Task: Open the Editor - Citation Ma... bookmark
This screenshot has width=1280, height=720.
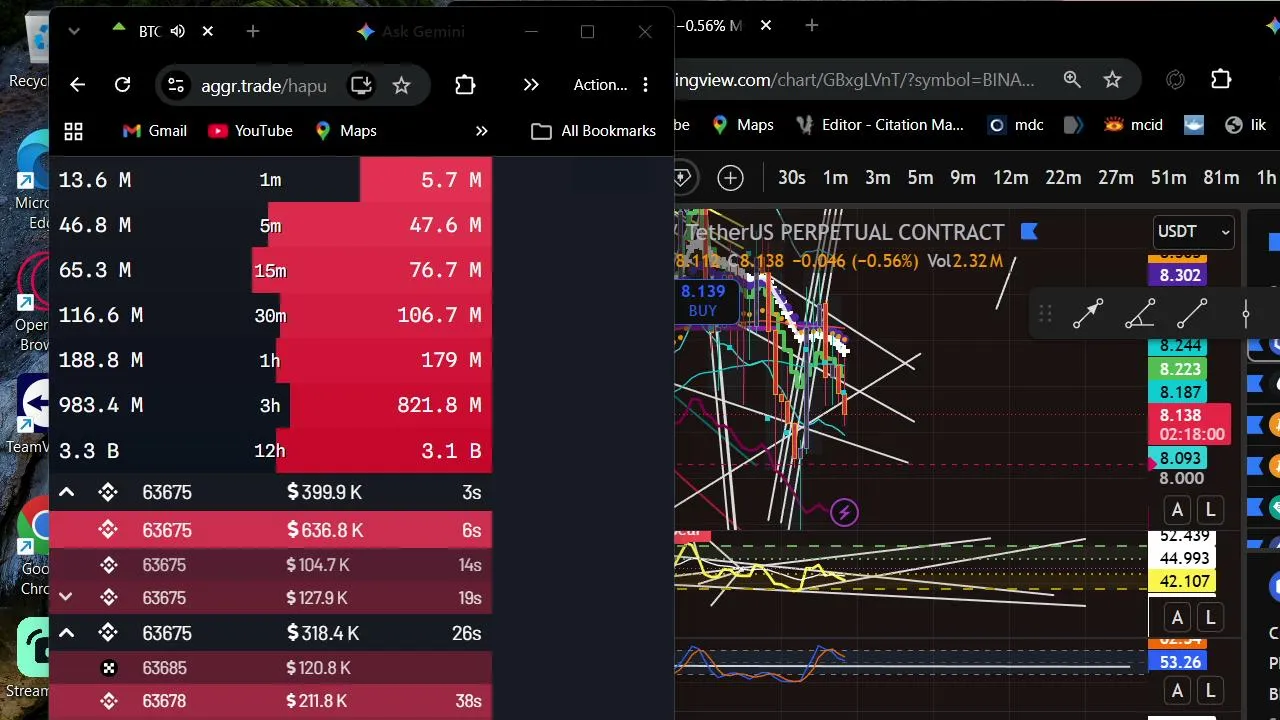Action: 880,125
